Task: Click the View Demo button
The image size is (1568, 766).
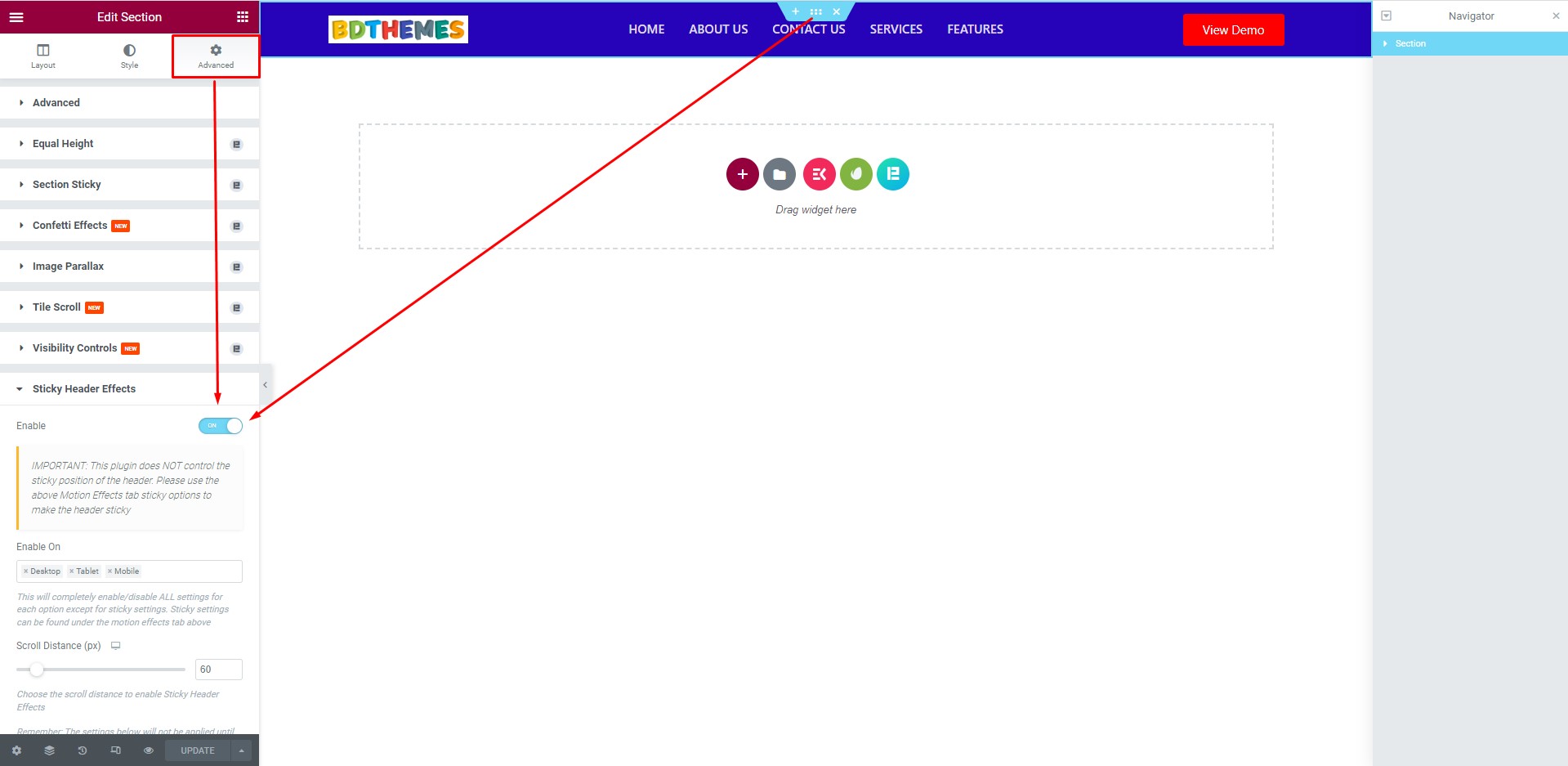Action: [x=1232, y=30]
